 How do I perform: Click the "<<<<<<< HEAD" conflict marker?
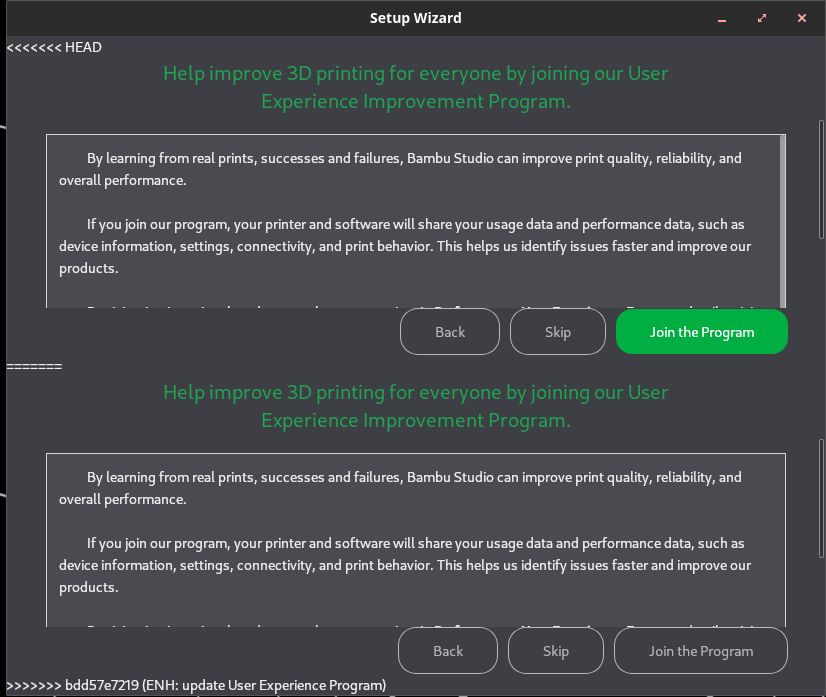(x=54, y=47)
